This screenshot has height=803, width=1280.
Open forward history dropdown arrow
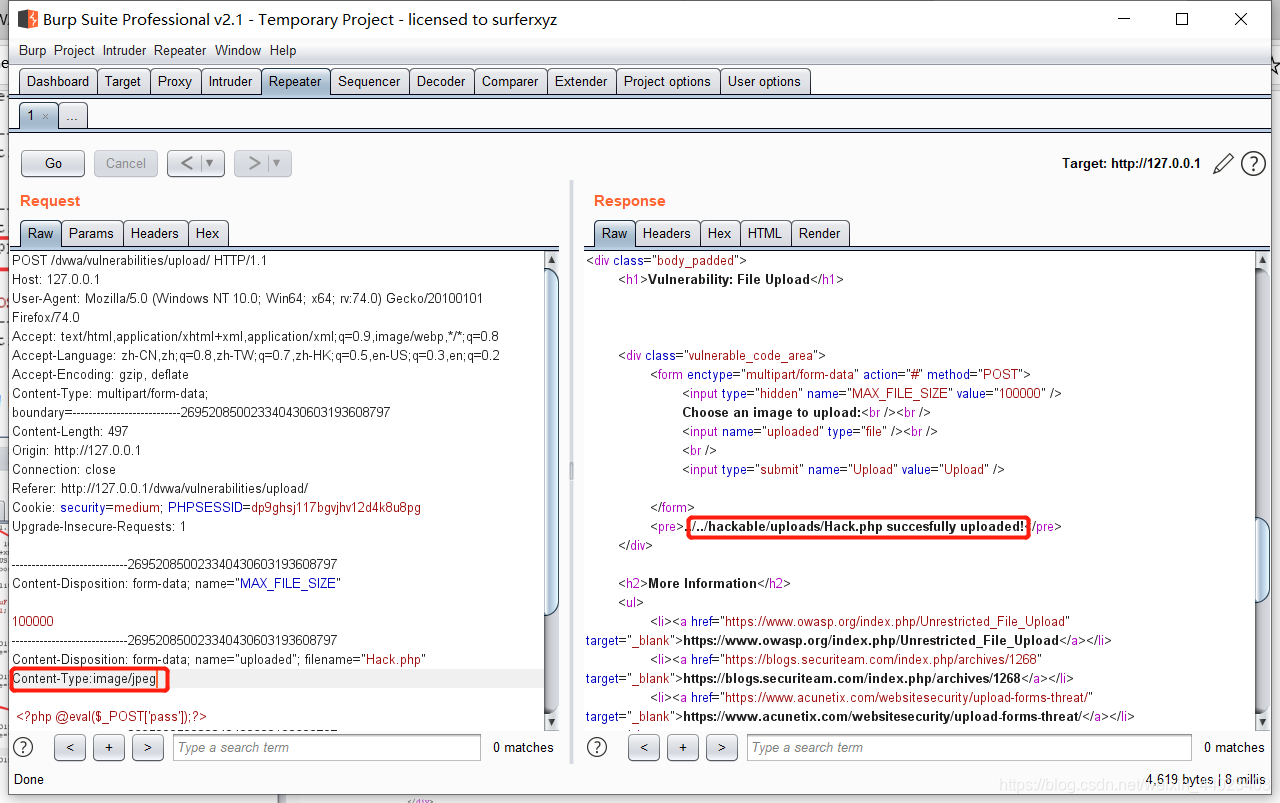click(x=278, y=163)
